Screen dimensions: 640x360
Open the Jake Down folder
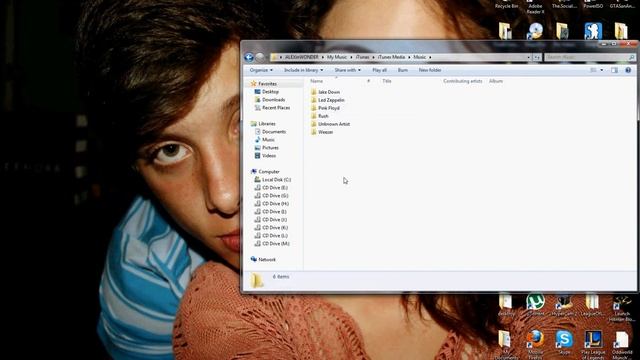[325, 92]
